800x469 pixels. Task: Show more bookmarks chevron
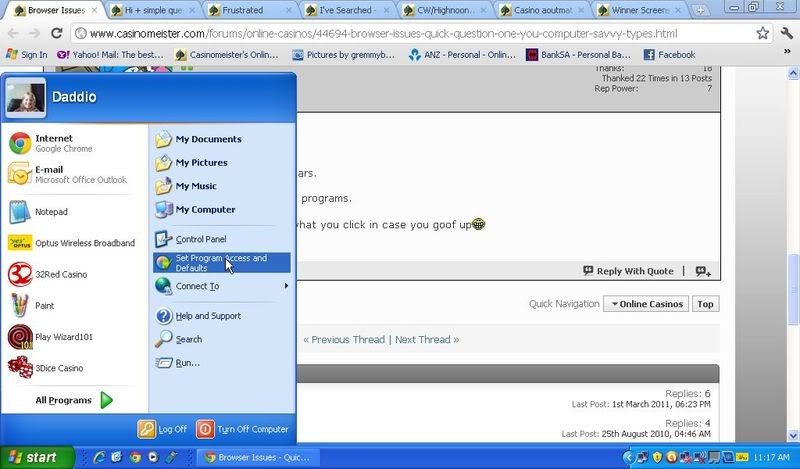[787, 52]
